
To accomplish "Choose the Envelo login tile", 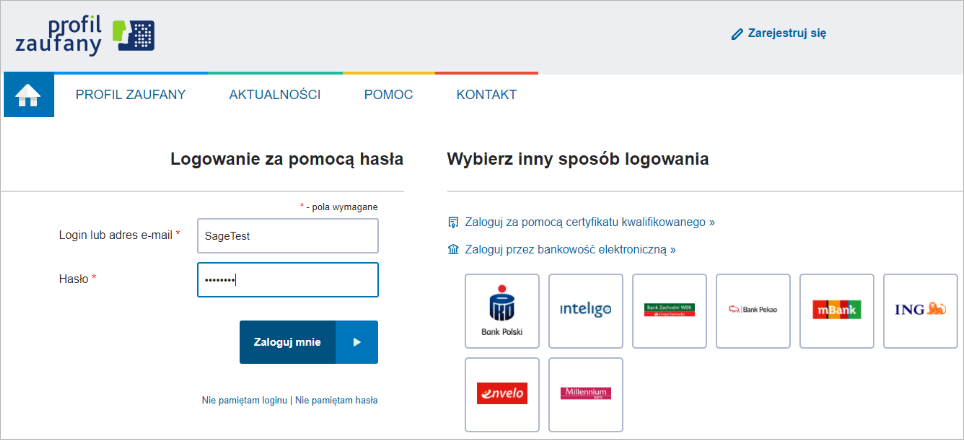I will 502,394.
